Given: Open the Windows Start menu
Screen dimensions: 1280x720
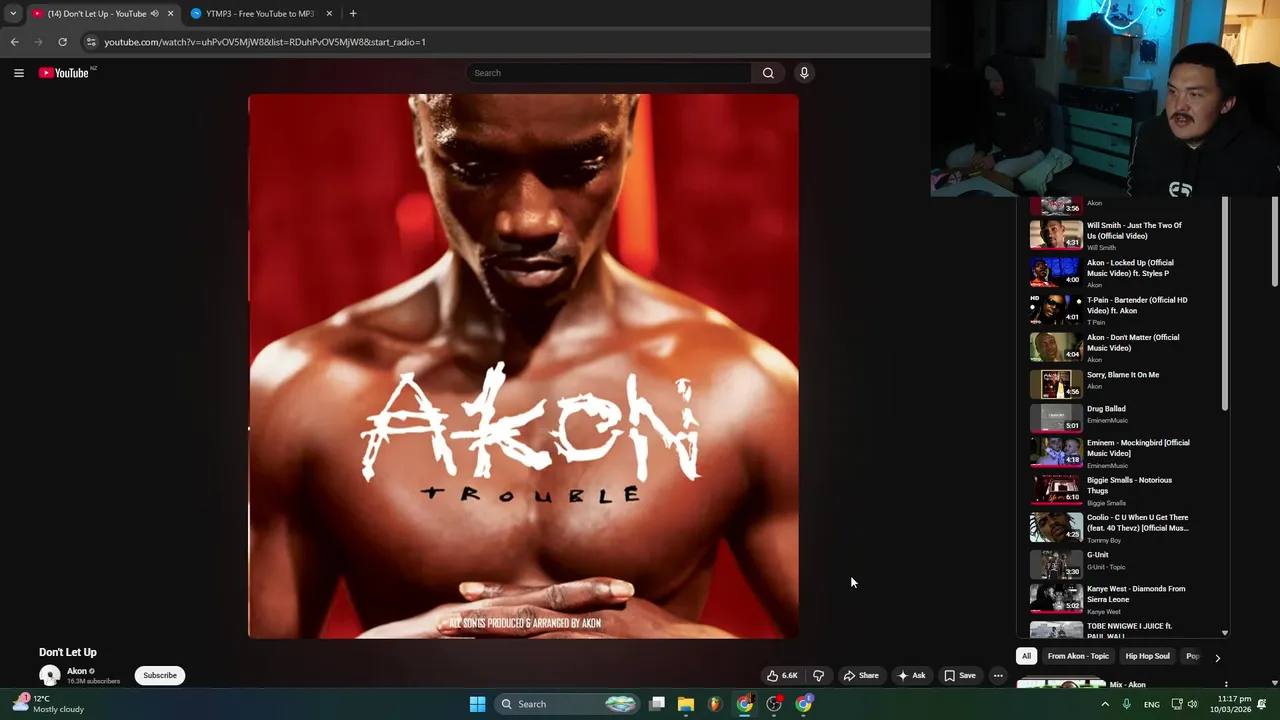Looking at the screenshot, I should [x=477, y=704].
